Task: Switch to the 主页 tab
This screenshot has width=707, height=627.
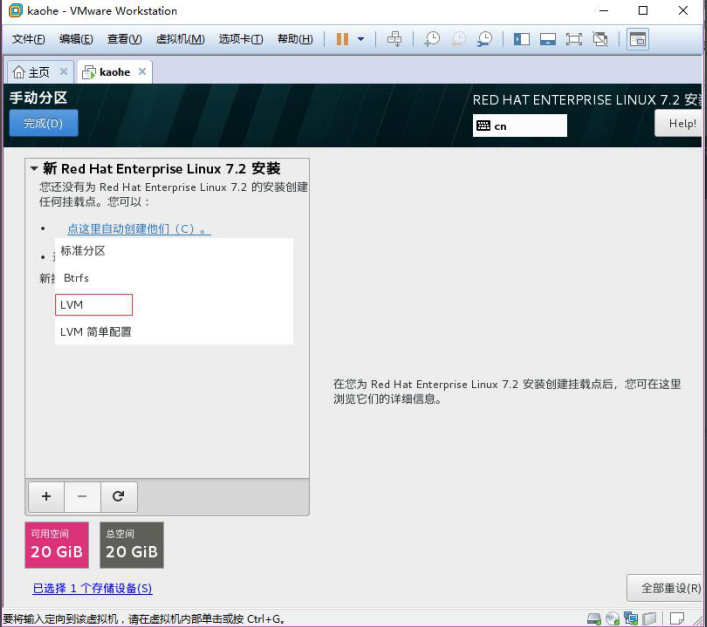Action: [39, 72]
